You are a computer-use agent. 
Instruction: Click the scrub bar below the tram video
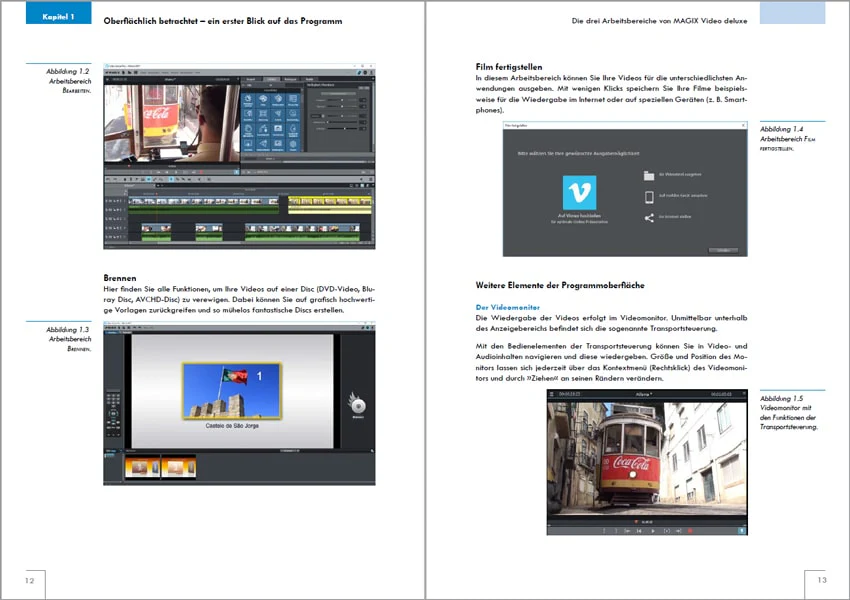coord(647,526)
